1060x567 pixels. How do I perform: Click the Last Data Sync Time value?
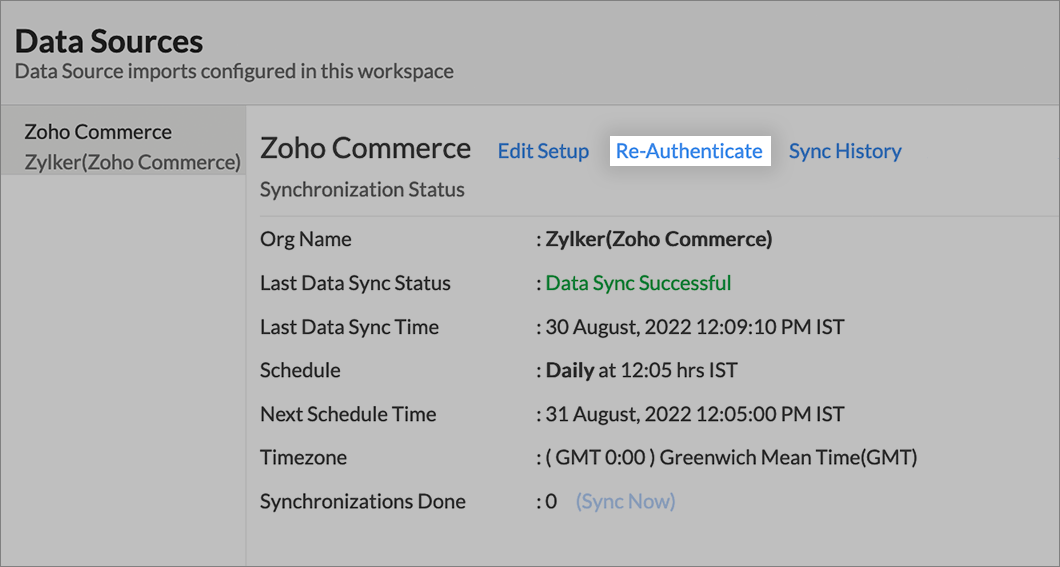coord(694,327)
